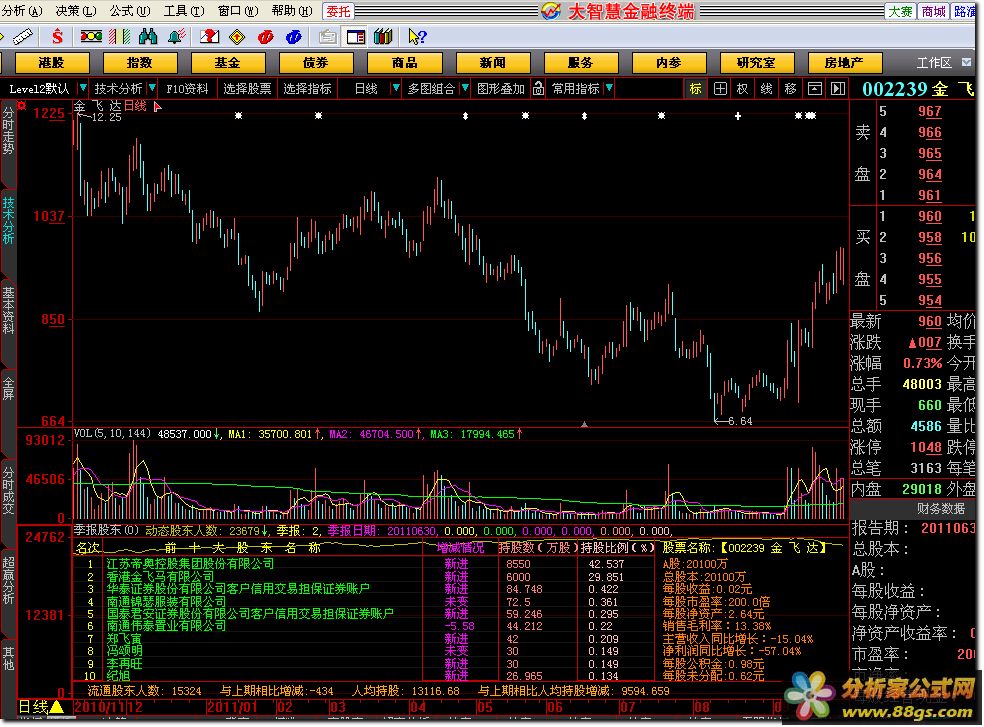Click the red-green striped bars icon
This screenshot has width=984, height=727.
[x=119, y=37]
